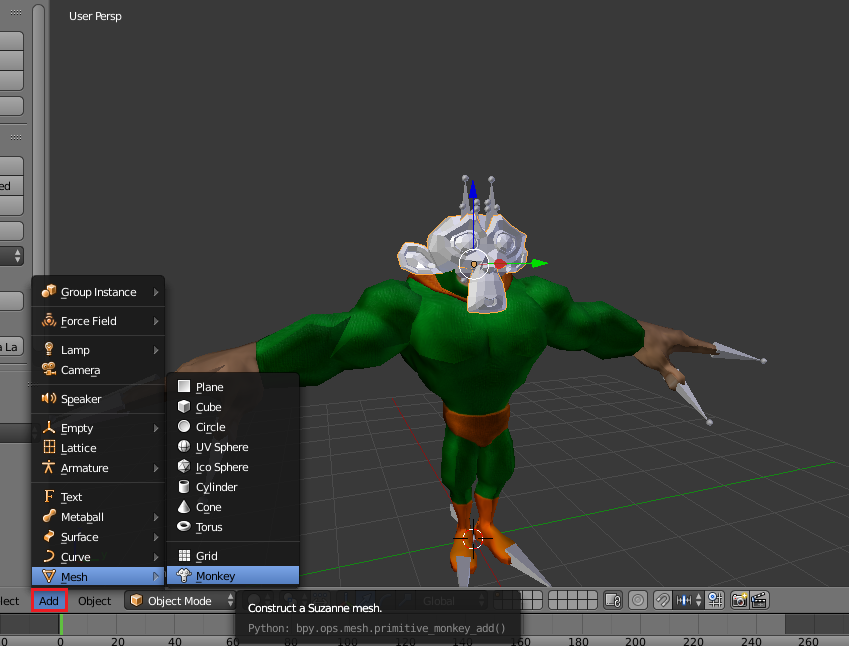Viewport: 849px width, 646px height.
Task: Click the Curve icon
Action: point(49,556)
